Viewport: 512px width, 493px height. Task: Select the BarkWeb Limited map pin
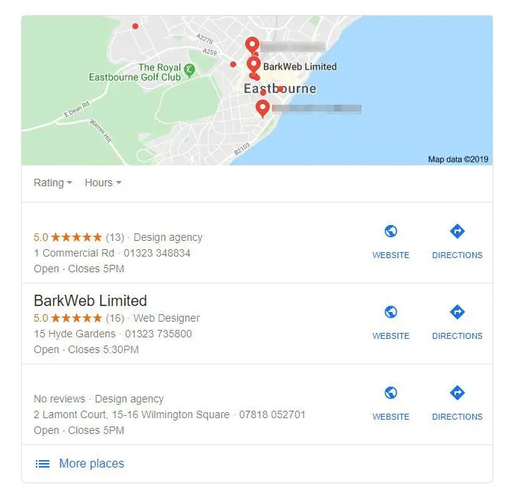point(254,65)
